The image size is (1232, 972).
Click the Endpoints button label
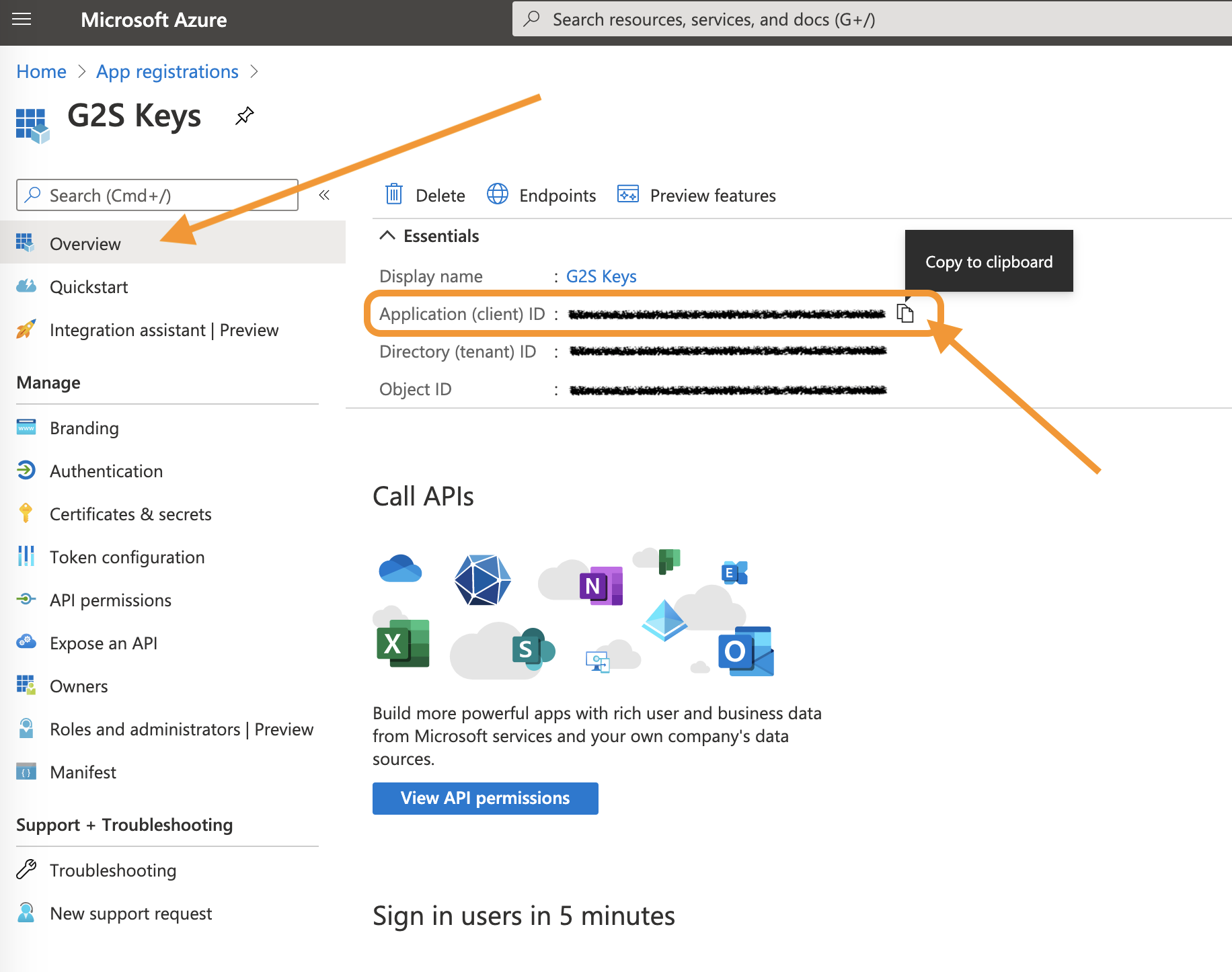[x=557, y=195]
